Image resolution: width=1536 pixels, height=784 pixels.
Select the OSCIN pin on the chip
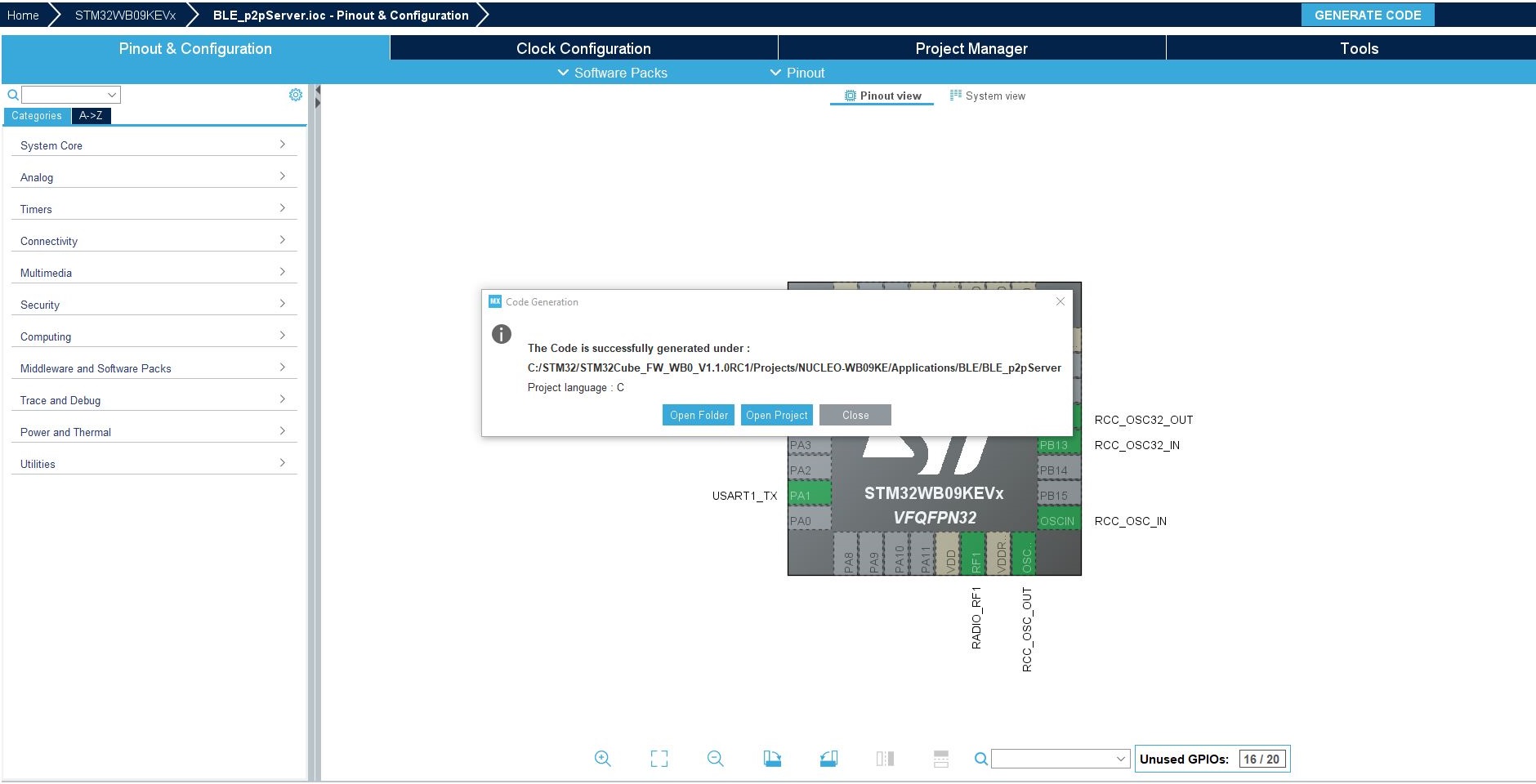coord(1060,520)
